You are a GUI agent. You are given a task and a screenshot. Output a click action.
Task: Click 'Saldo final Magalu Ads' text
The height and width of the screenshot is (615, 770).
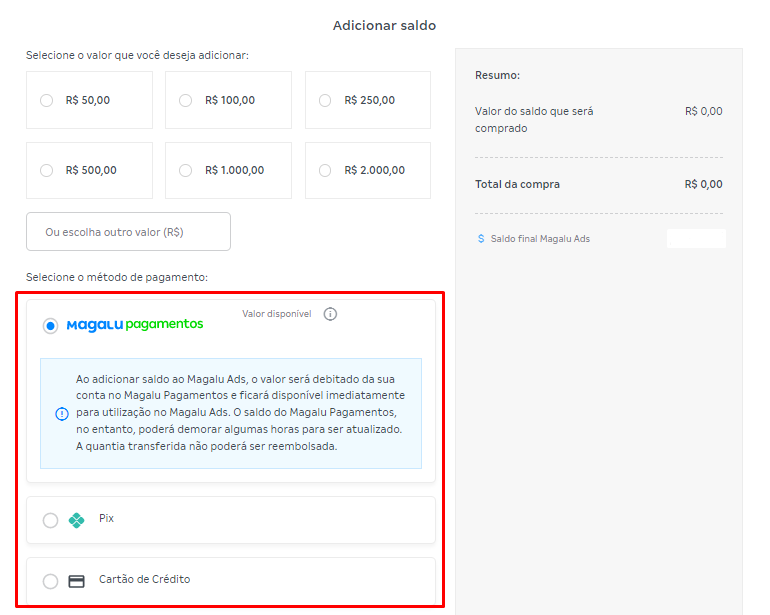[x=540, y=239]
